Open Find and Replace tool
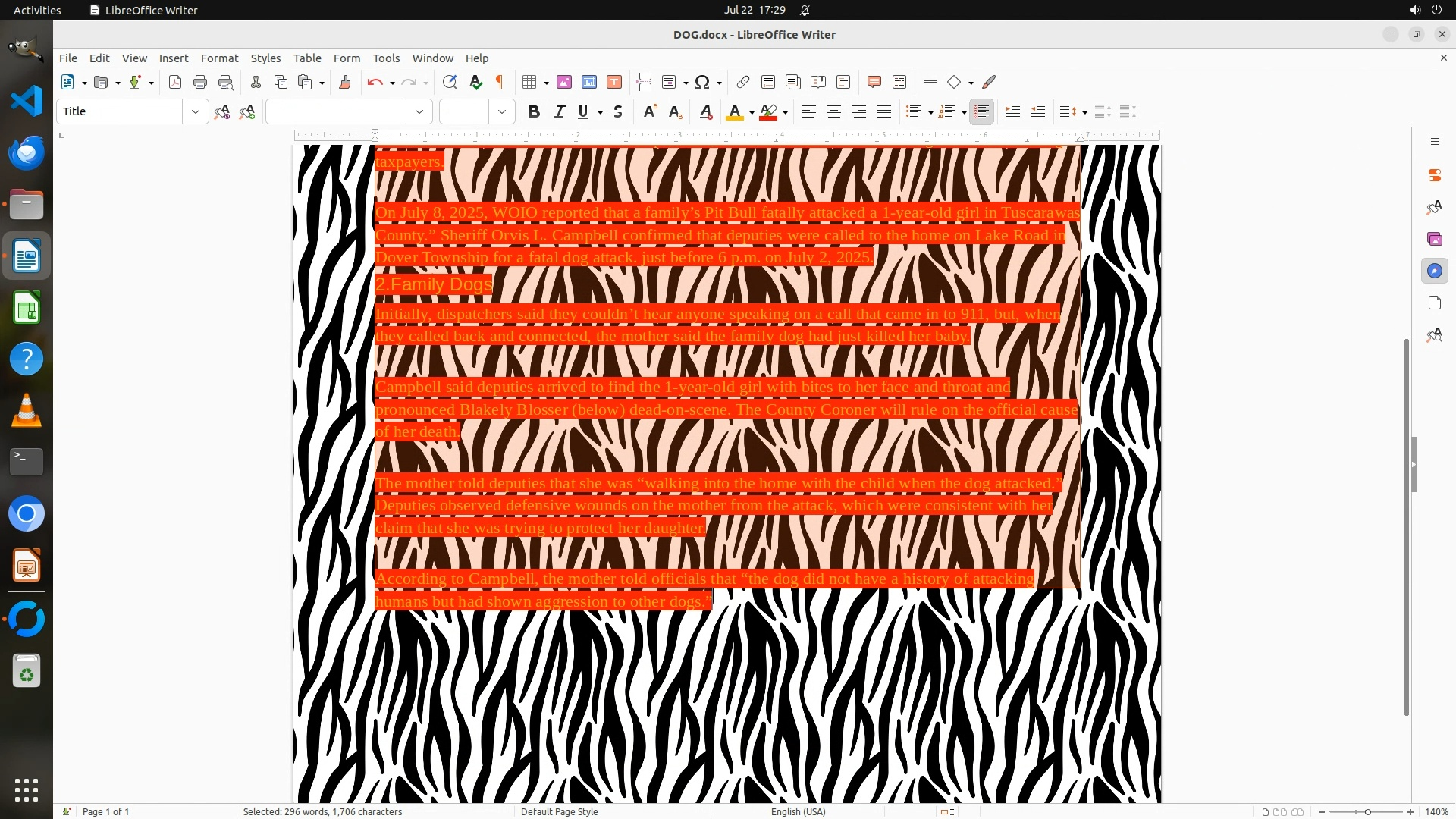 [450, 83]
